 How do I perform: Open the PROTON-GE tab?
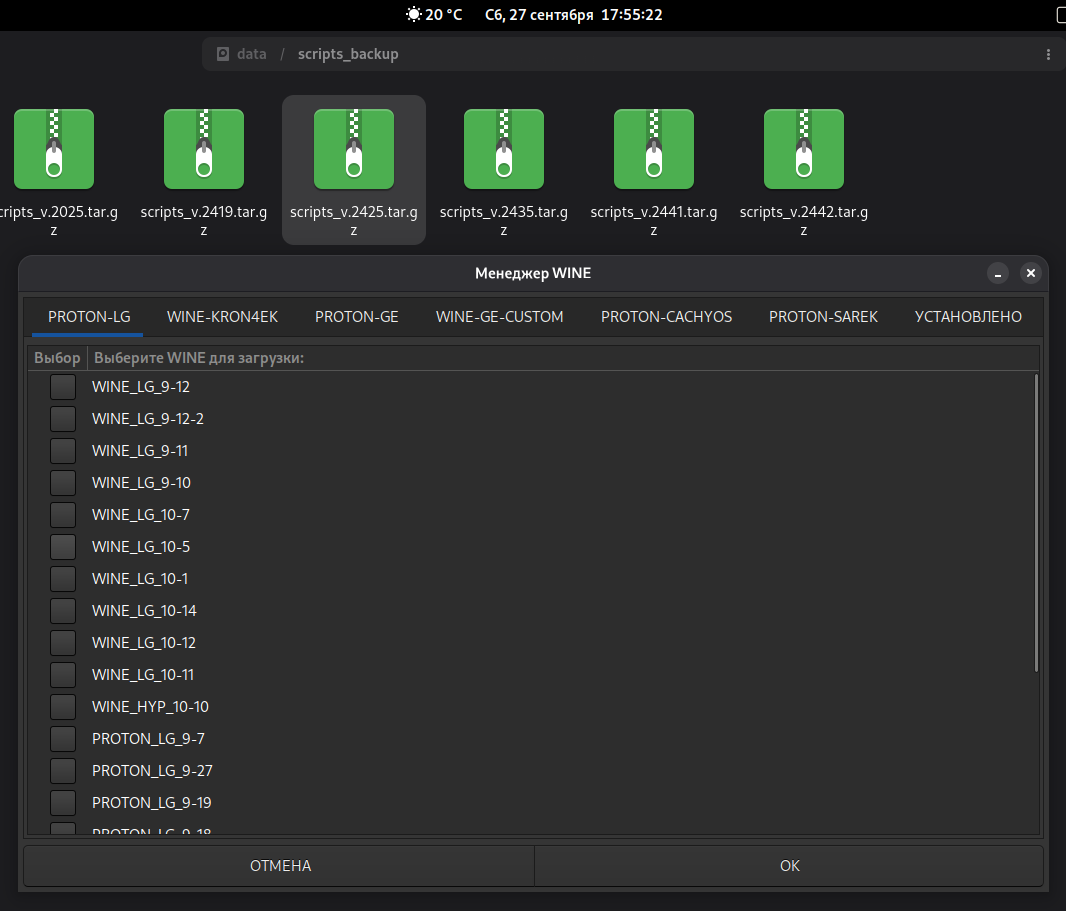356,317
